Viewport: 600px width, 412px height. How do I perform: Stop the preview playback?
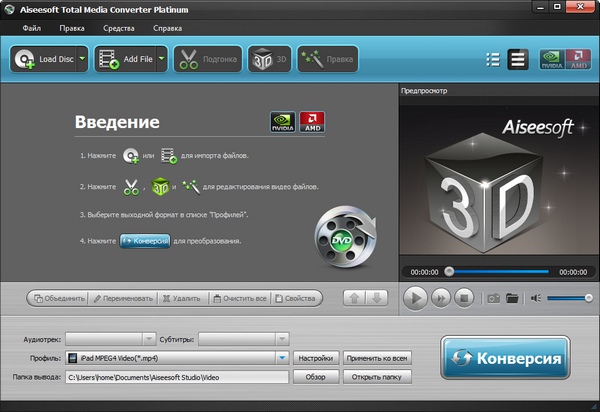coord(464,298)
